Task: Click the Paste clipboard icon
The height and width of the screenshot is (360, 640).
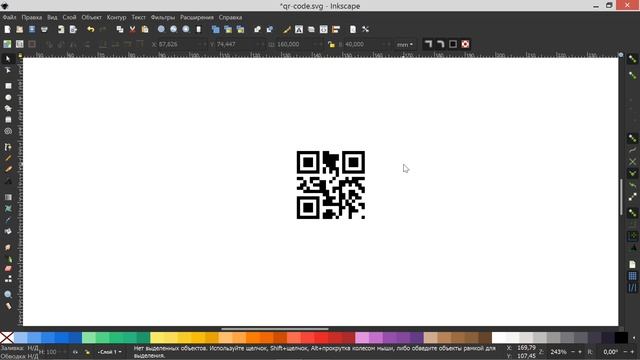Action: click(x=145, y=29)
